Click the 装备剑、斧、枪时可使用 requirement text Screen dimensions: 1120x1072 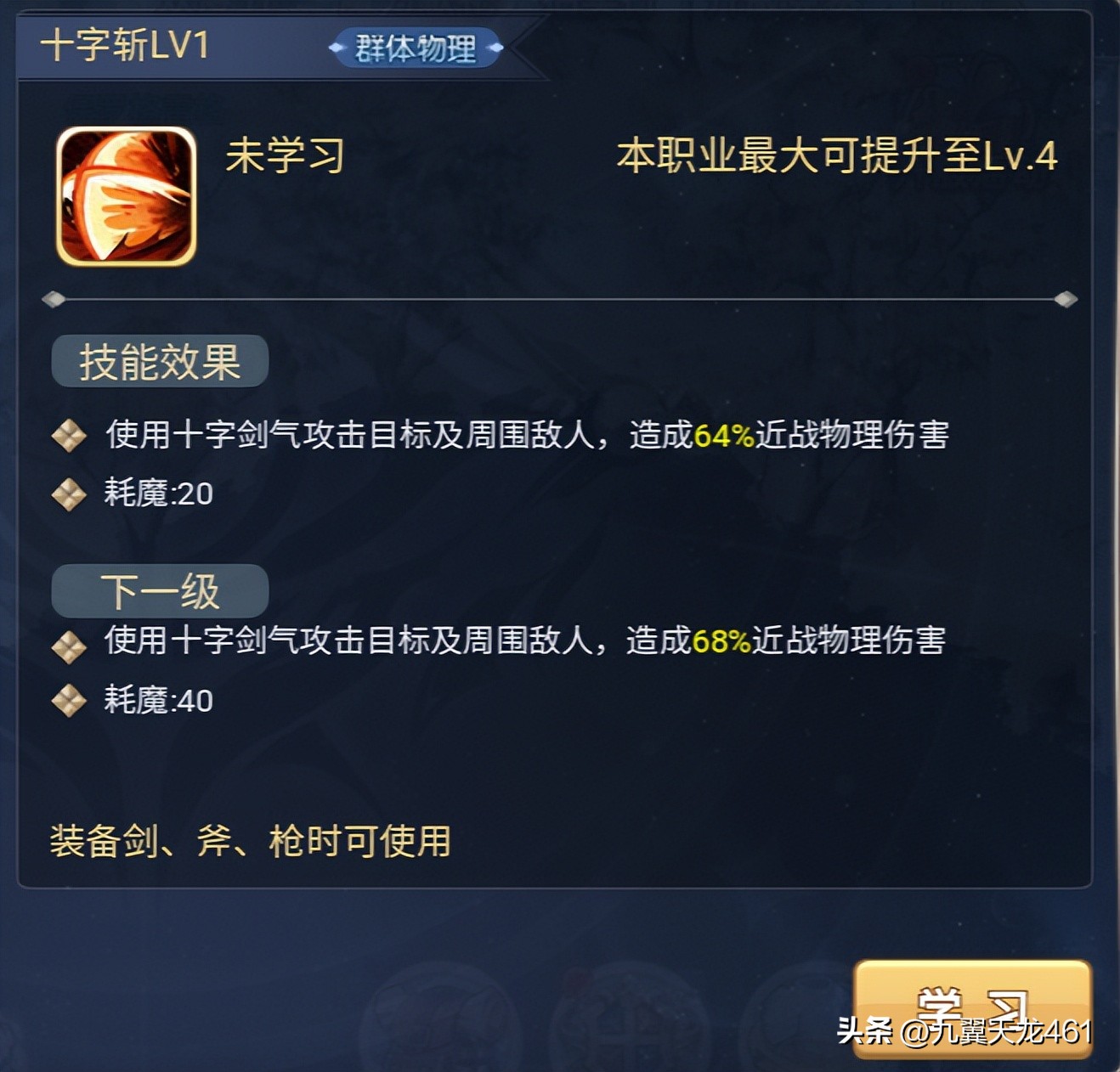pos(250,841)
